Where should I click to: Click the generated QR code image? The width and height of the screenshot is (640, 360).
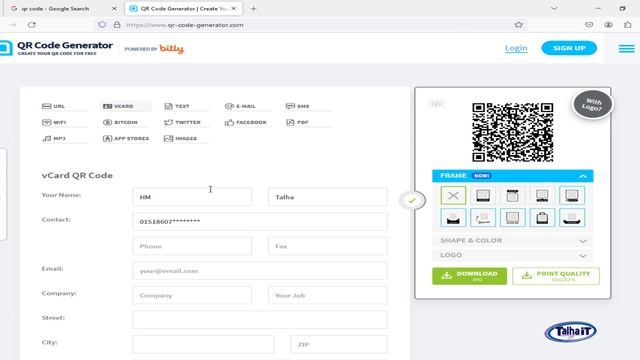pyautogui.click(x=513, y=132)
